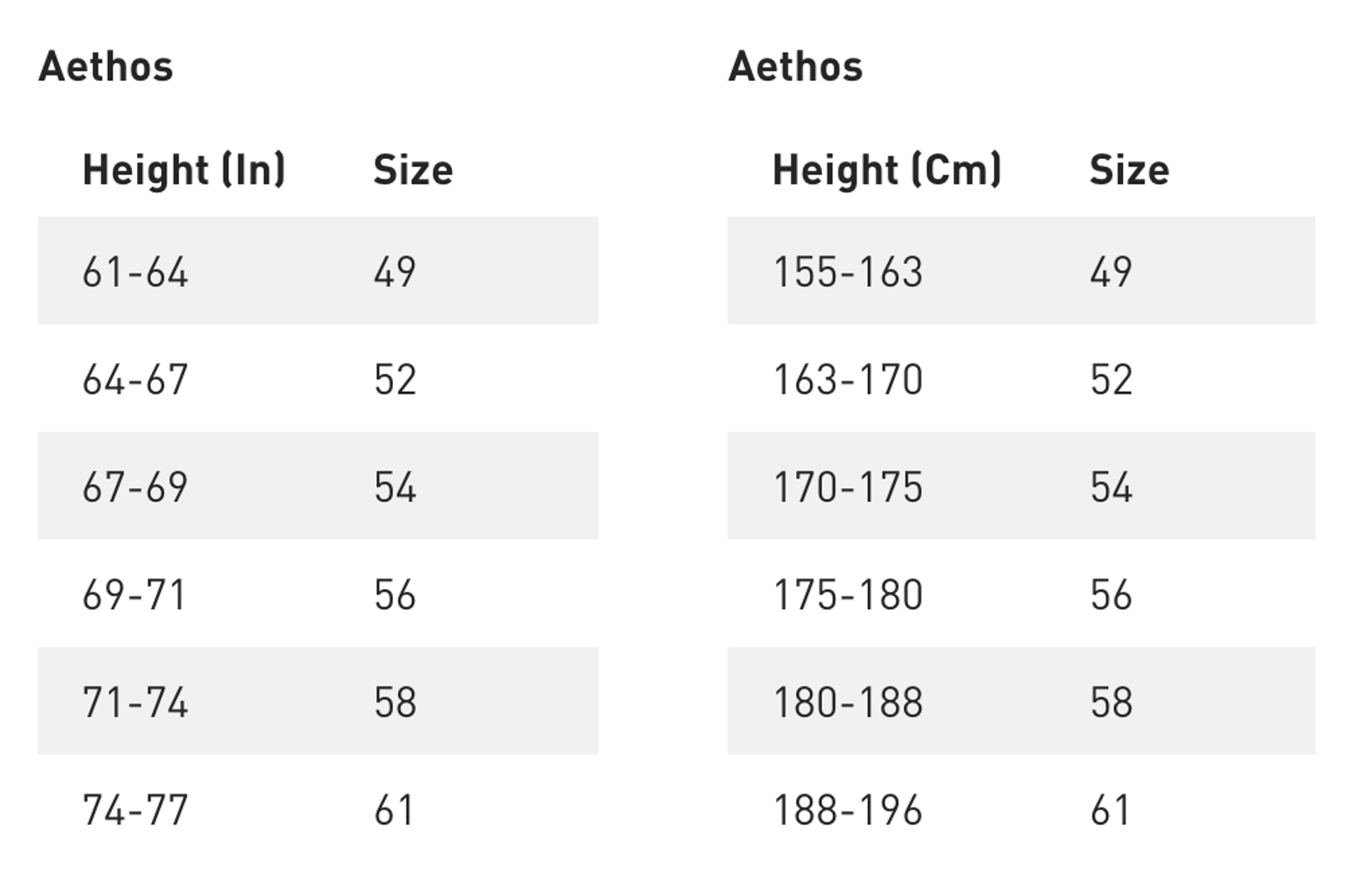Click the 61-64 inch height cell
This screenshot has height=896, width=1362.
click(135, 272)
